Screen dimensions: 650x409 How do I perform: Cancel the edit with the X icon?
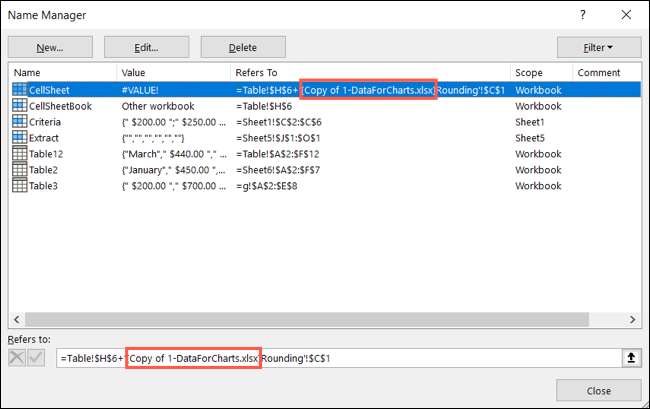coord(17,358)
